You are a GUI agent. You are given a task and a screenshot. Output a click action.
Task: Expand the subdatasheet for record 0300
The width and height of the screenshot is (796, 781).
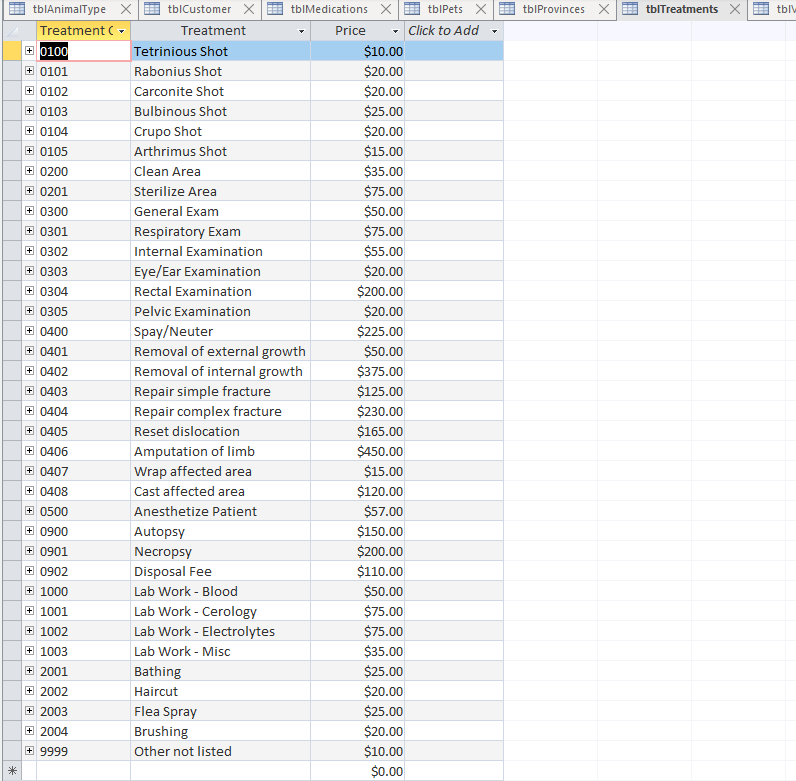[29, 211]
